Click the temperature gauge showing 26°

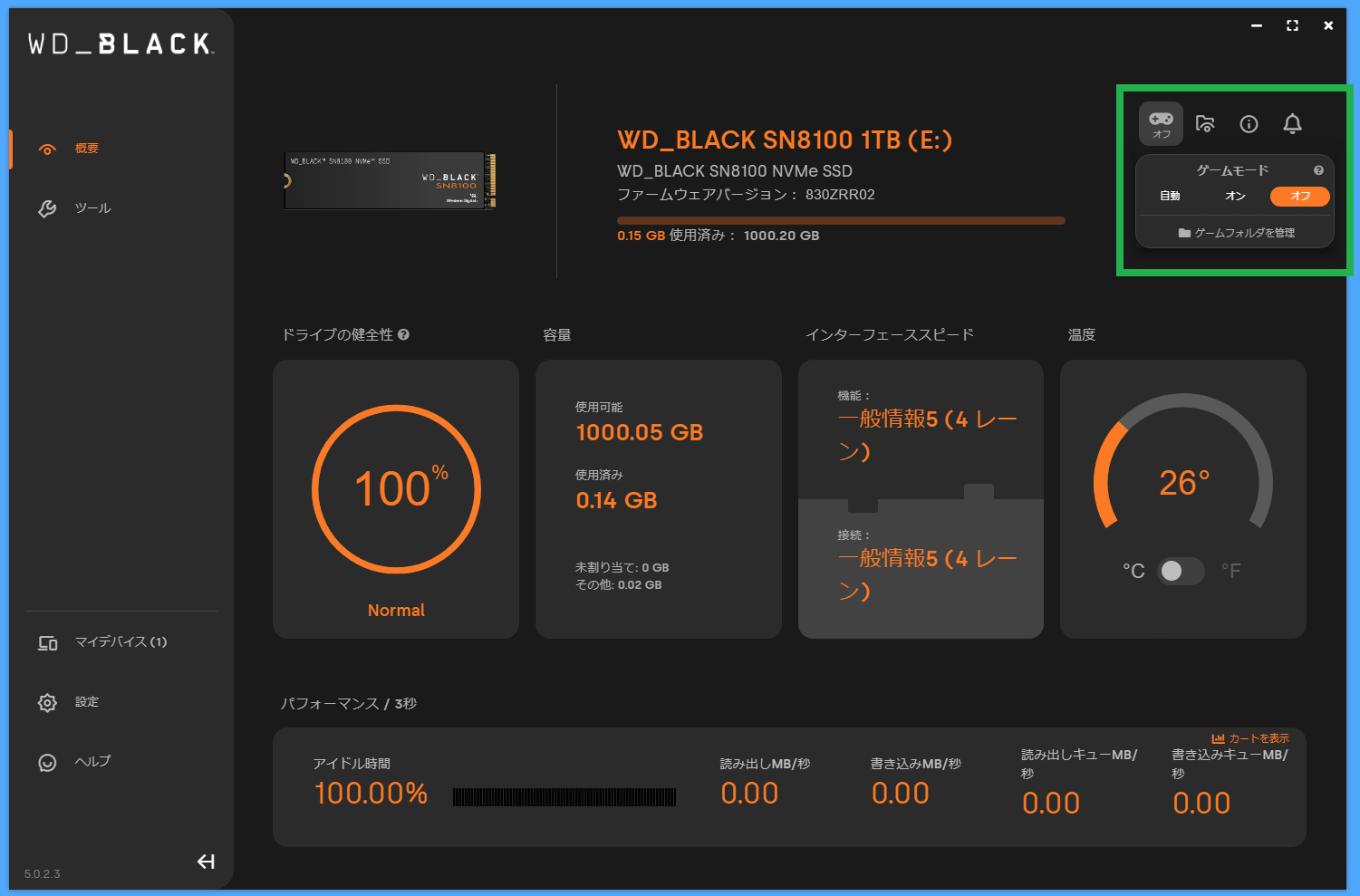coord(1183,462)
